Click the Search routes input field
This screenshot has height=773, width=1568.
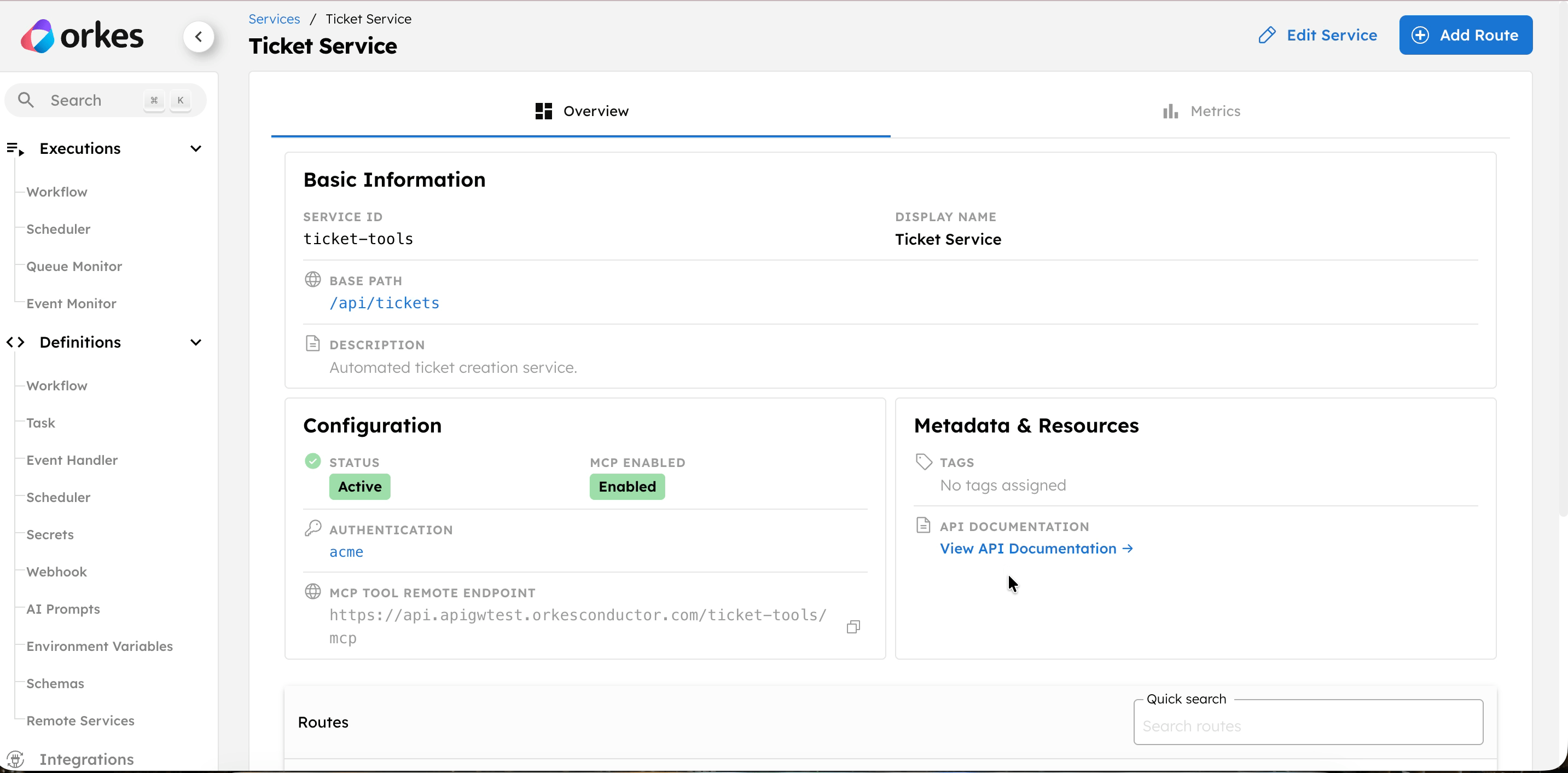1308,726
